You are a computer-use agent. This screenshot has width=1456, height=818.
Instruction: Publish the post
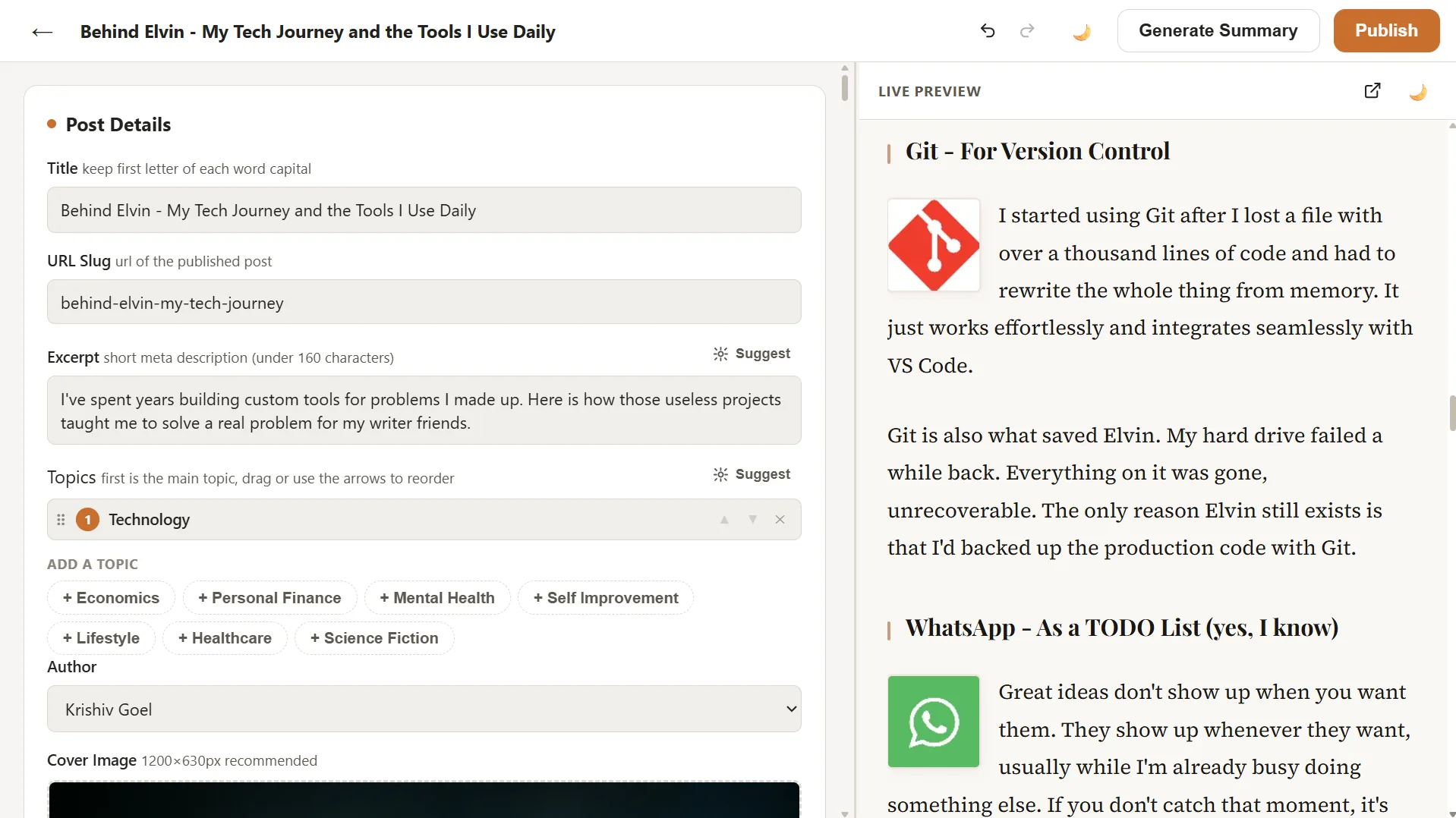pos(1386,30)
